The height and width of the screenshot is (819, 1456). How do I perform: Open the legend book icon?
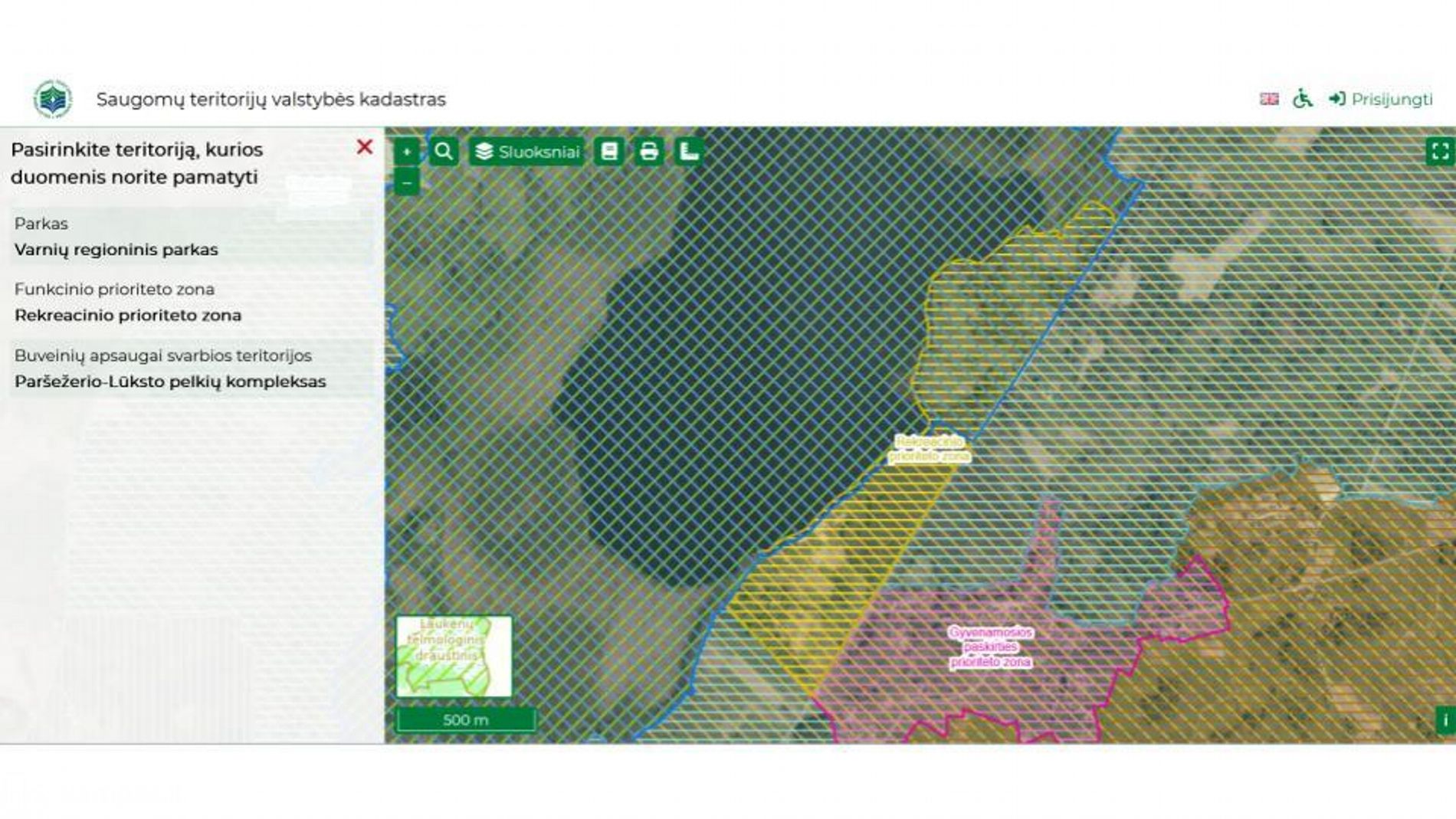click(x=609, y=152)
